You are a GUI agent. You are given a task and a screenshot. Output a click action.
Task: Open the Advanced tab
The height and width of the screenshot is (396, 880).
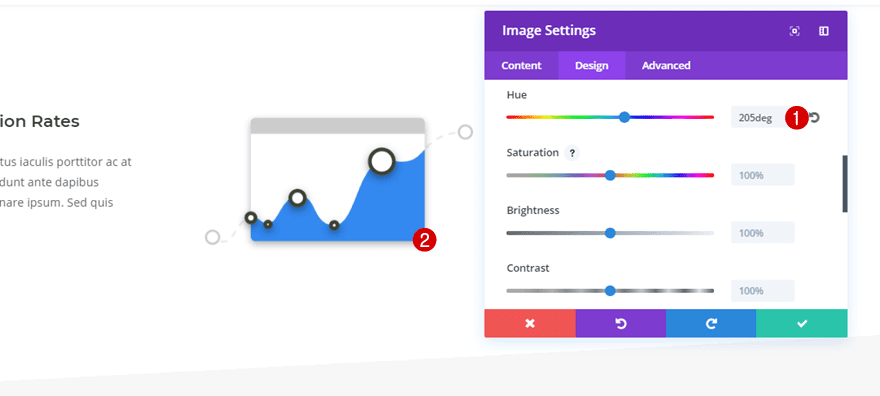pos(666,66)
